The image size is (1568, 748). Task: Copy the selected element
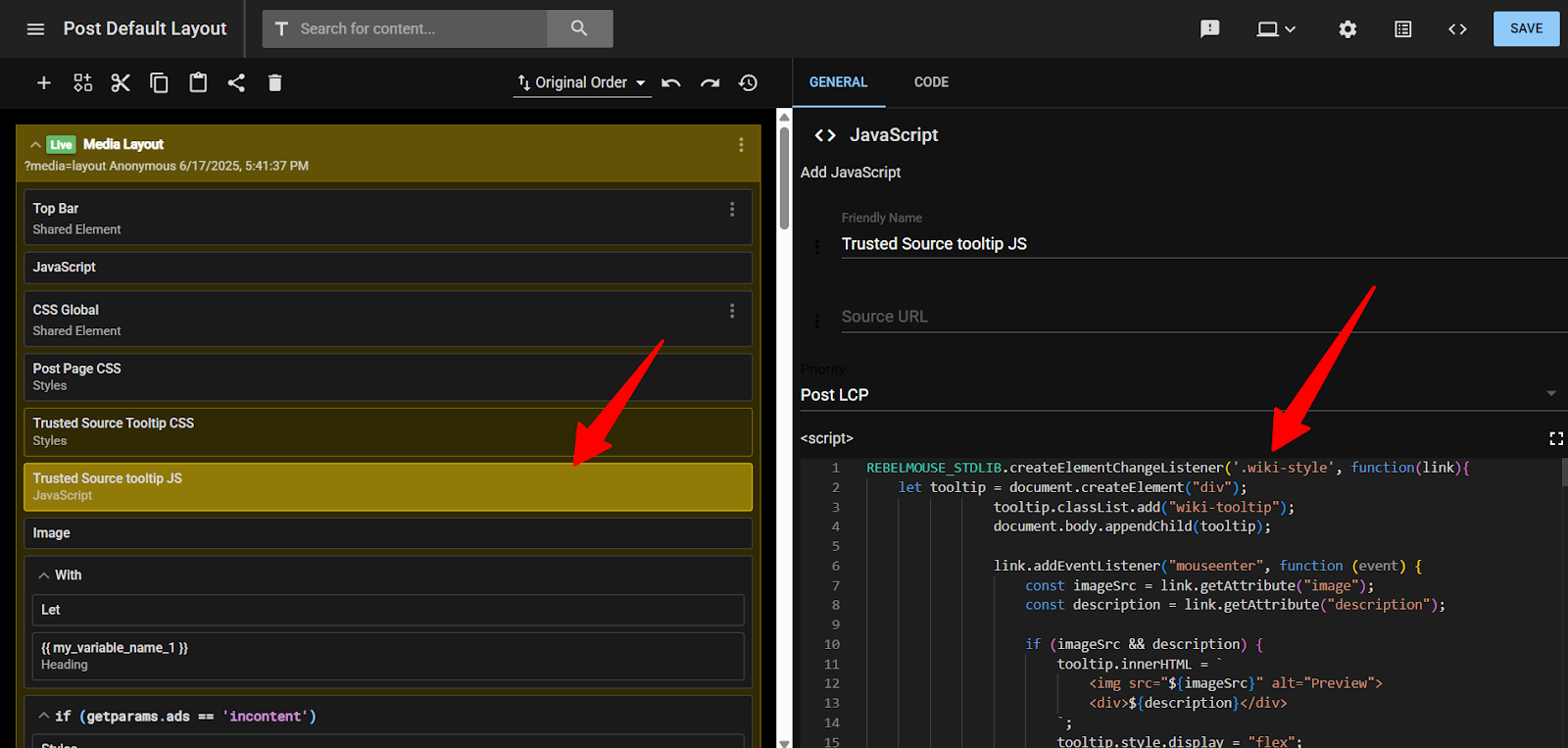pyautogui.click(x=159, y=83)
